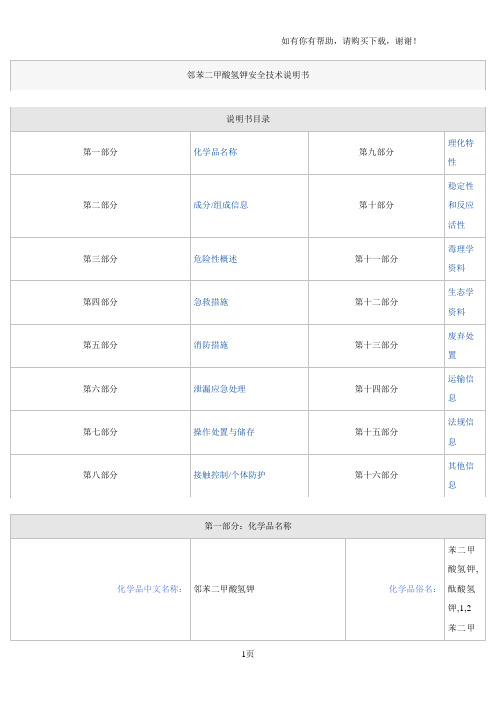Select the 第十二部分 table cell
Viewport: 496px width, 702px height.
(x=376, y=303)
